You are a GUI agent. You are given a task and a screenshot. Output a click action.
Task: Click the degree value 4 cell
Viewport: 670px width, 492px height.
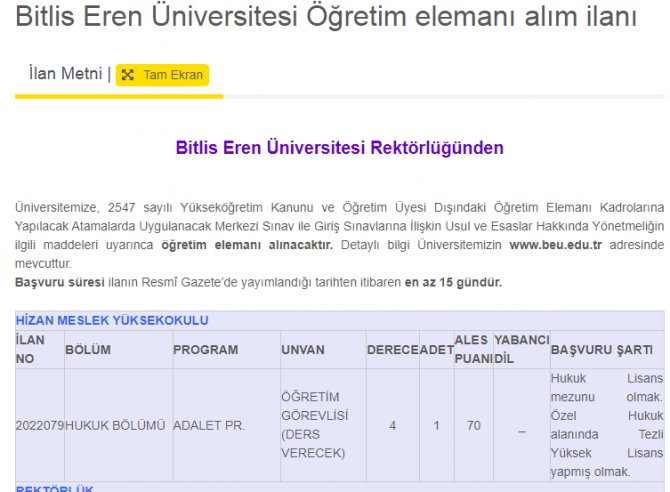393,425
